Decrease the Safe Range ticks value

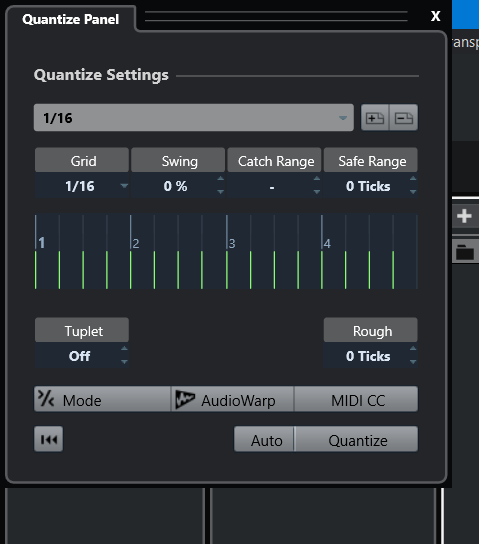pyautogui.click(x=413, y=192)
